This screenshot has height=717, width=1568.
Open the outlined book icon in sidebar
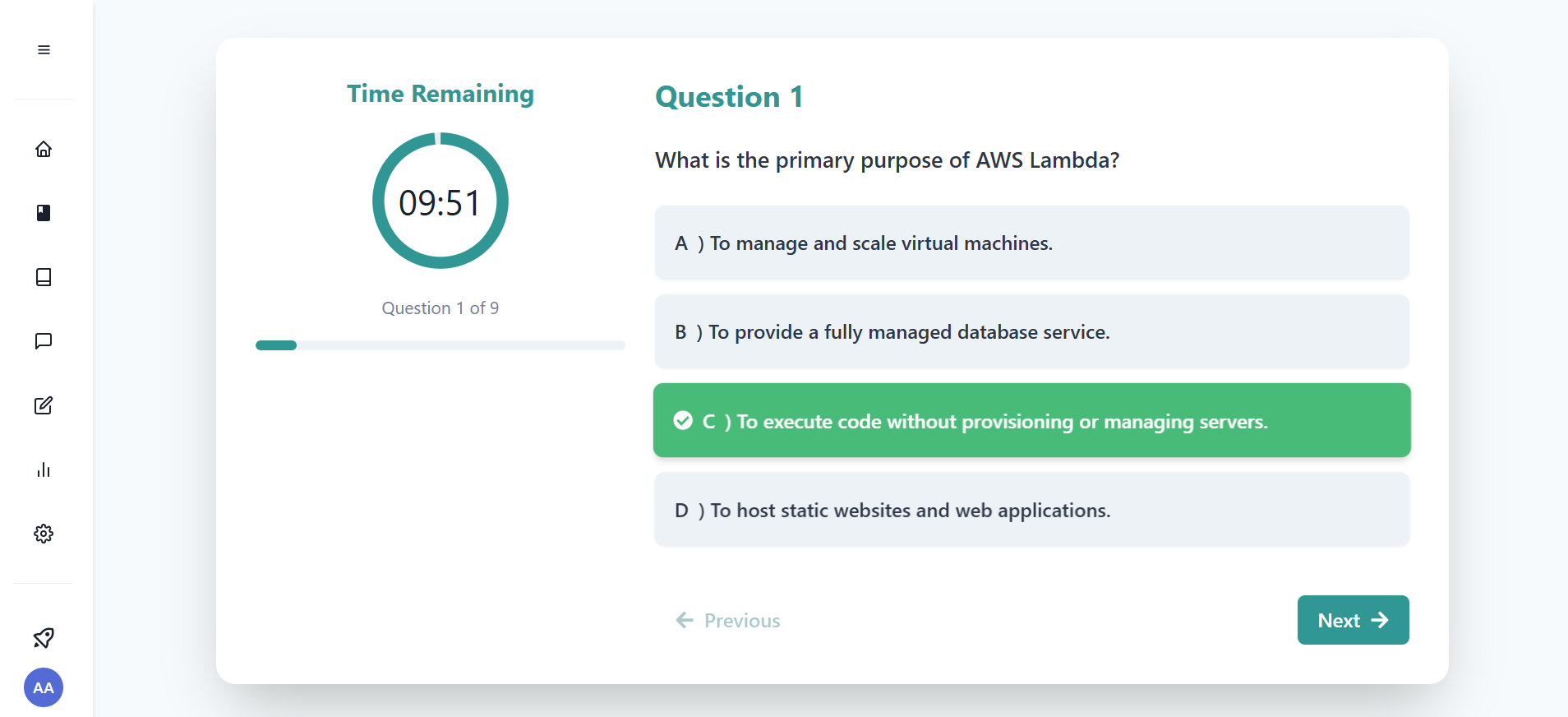pyautogui.click(x=44, y=277)
